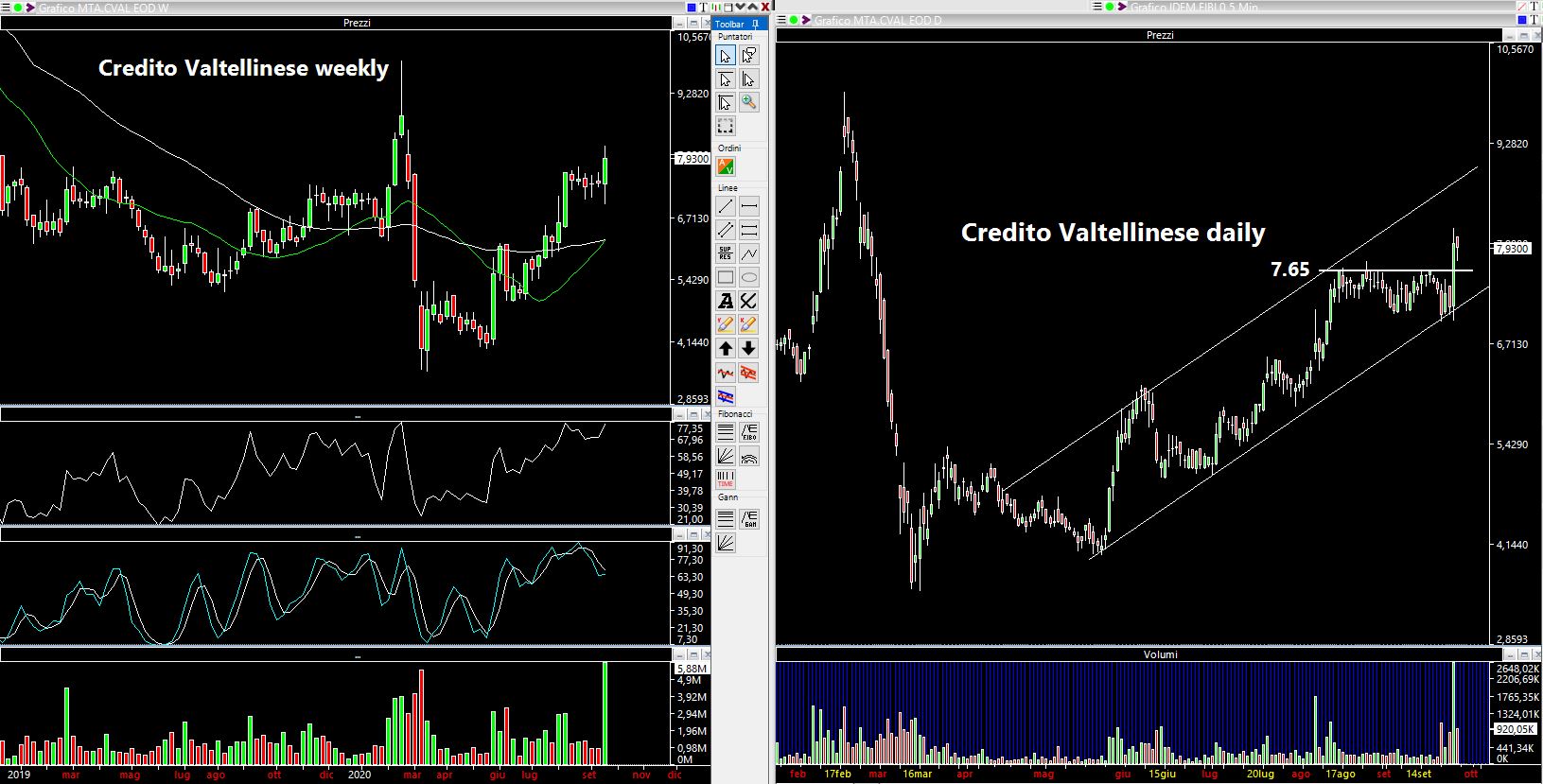Click the 7,9300 price tag on weekly chart

point(692,159)
